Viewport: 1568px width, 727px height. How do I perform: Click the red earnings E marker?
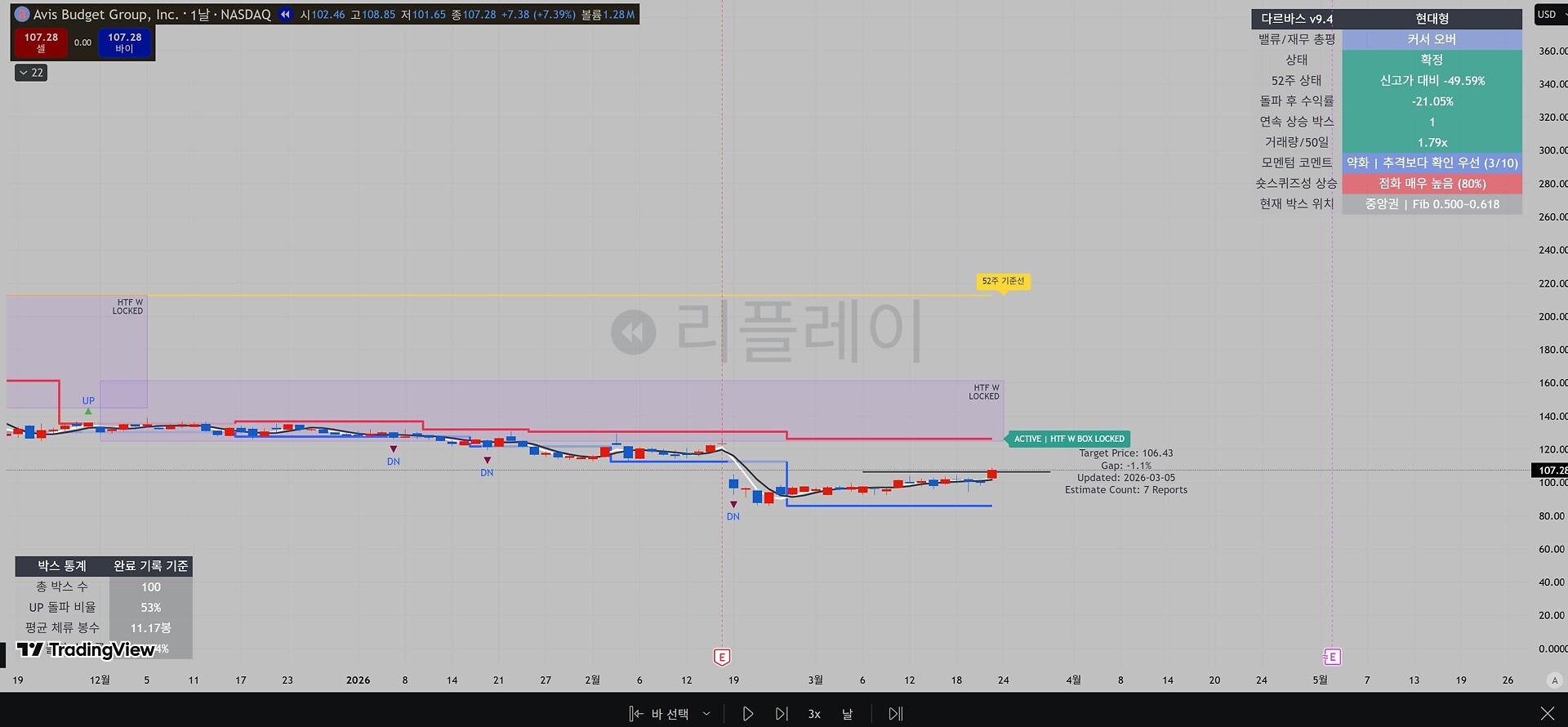click(722, 657)
